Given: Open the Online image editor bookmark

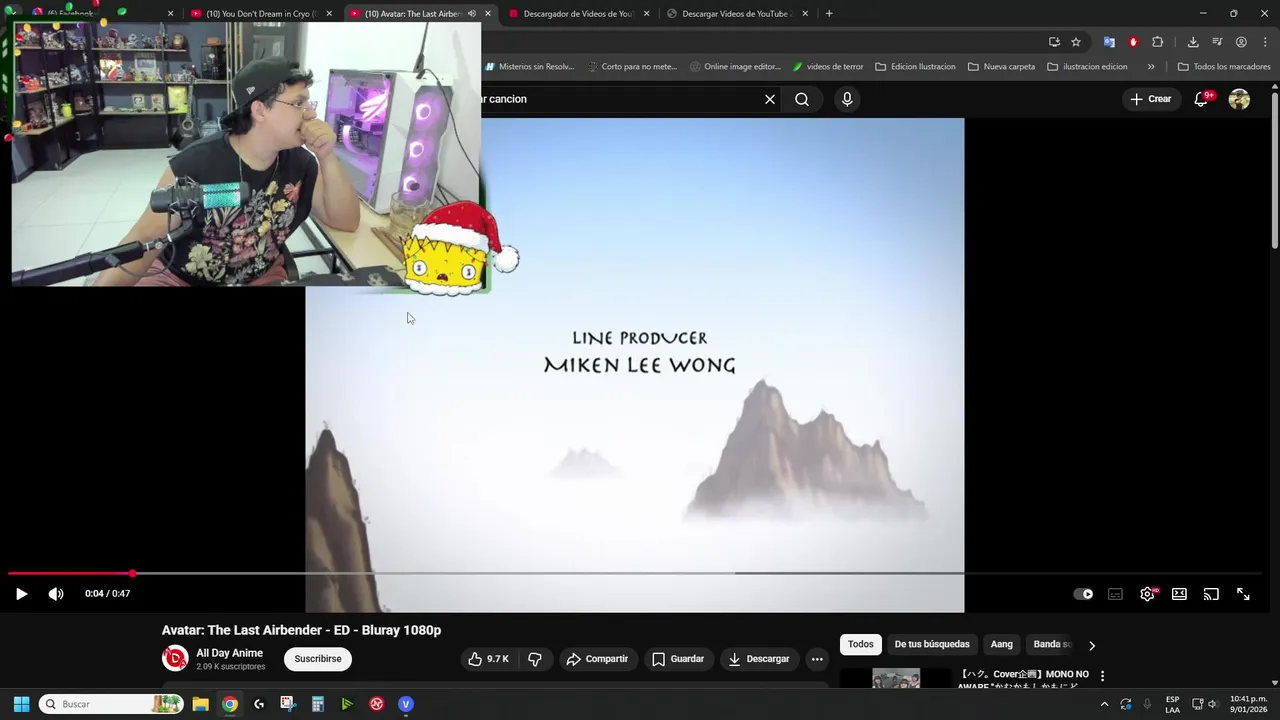Looking at the screenshot, I should coord(735,67).
